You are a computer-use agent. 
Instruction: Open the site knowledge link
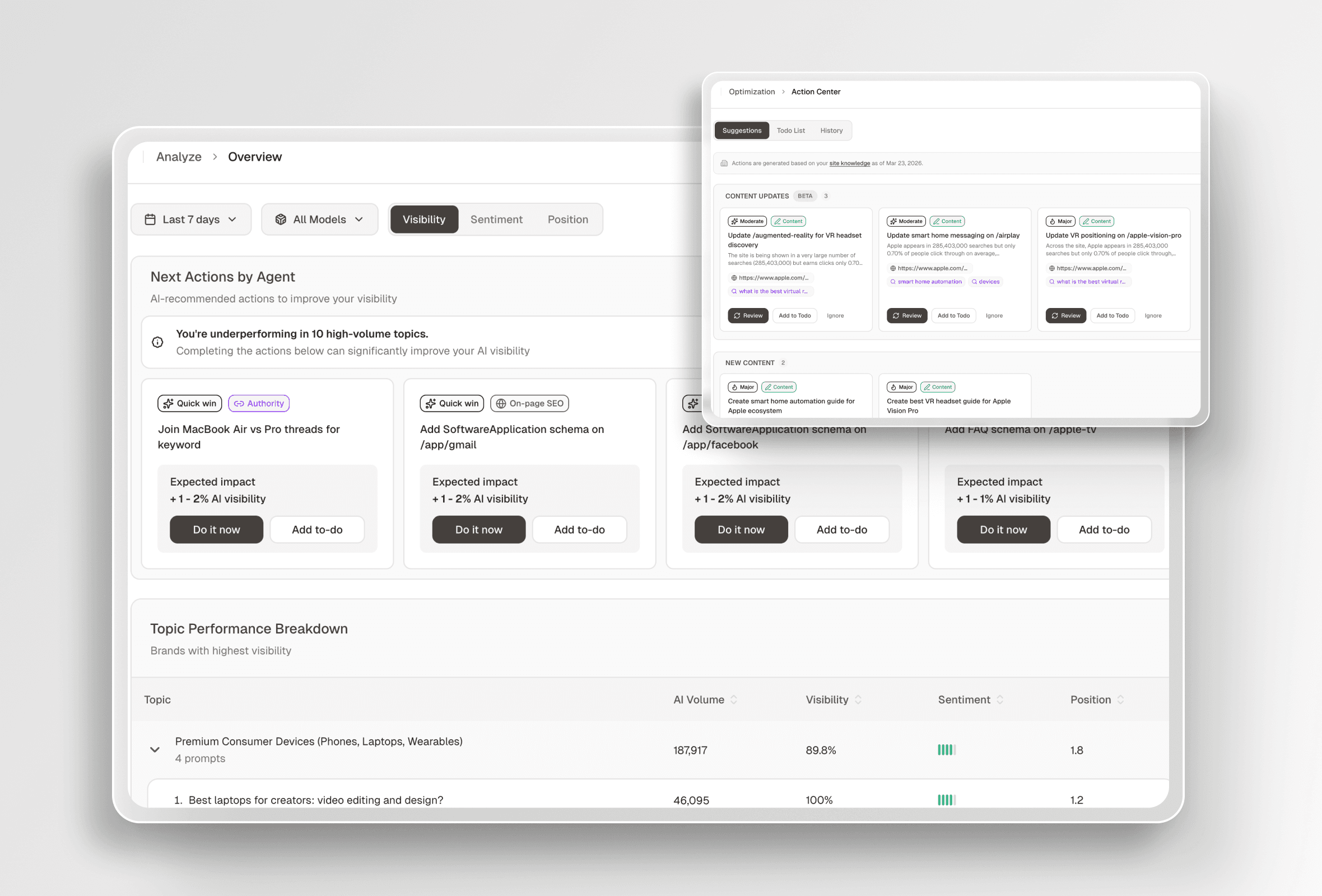pyautogui.click(x=850, y=163)
